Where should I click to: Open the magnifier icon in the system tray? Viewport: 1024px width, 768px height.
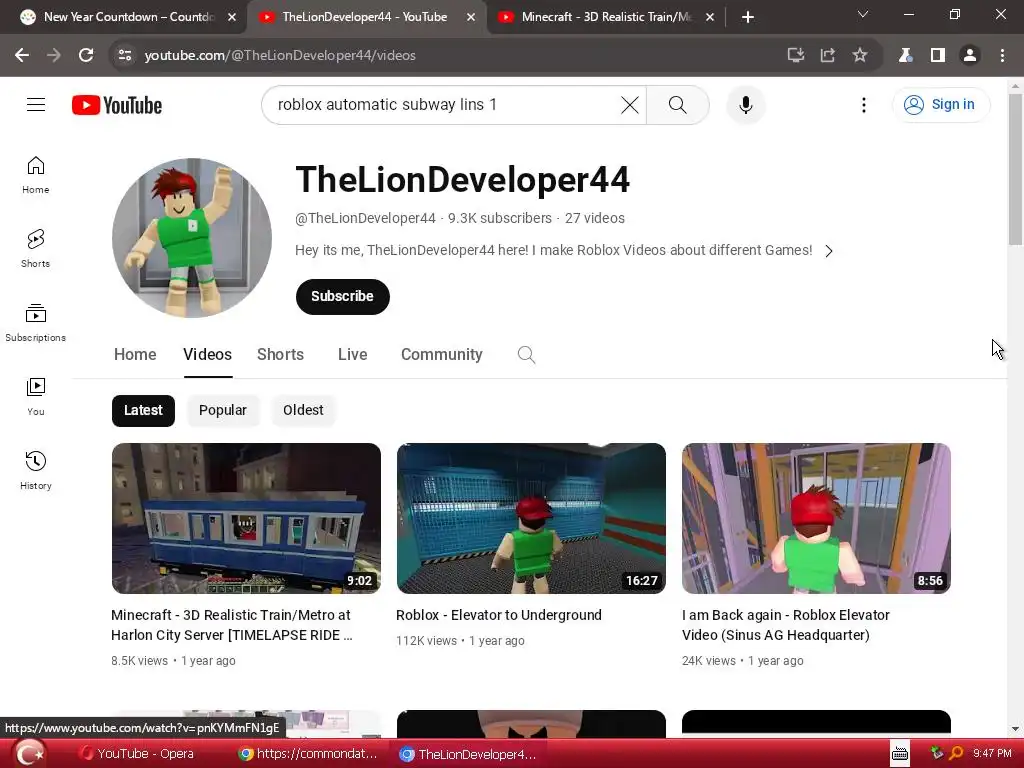(x=956, y=754)
